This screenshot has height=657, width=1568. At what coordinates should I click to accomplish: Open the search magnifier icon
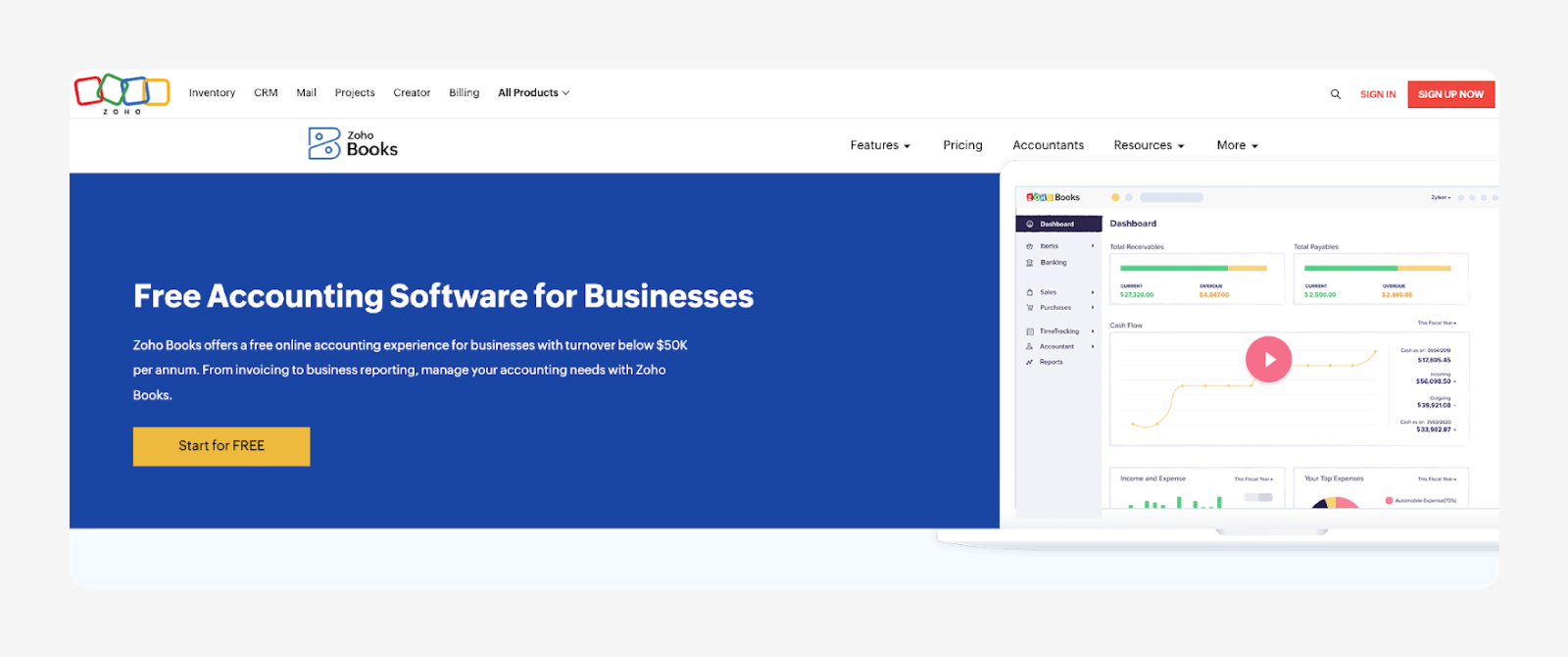1335,94
